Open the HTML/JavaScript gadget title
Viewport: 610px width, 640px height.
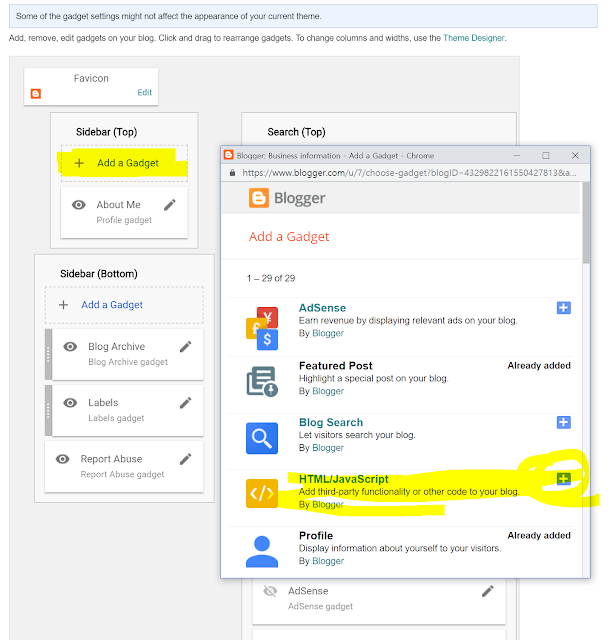[343, 479]
